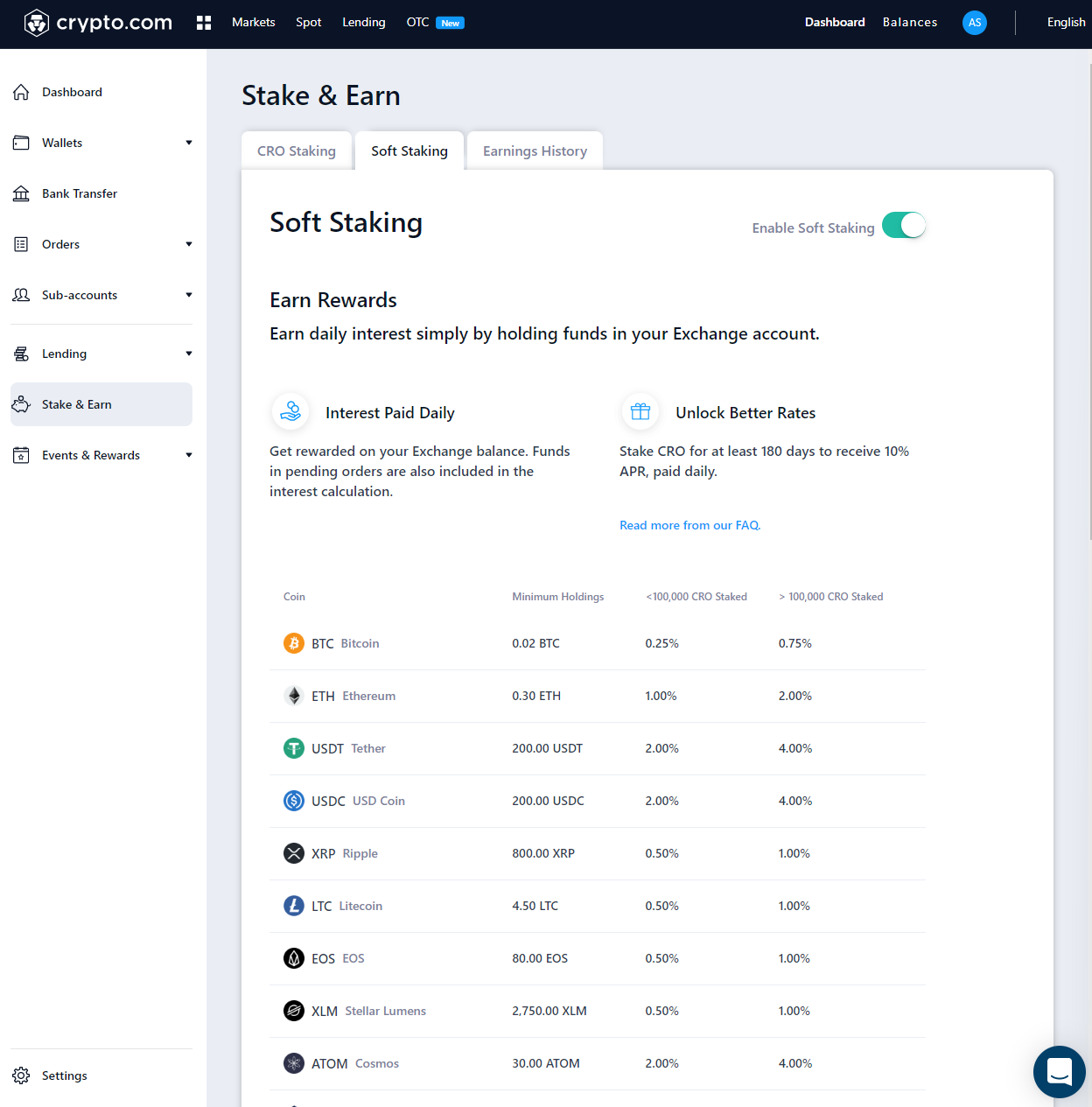
Task: Go to Balances in top bar
Action: point(910,23)
